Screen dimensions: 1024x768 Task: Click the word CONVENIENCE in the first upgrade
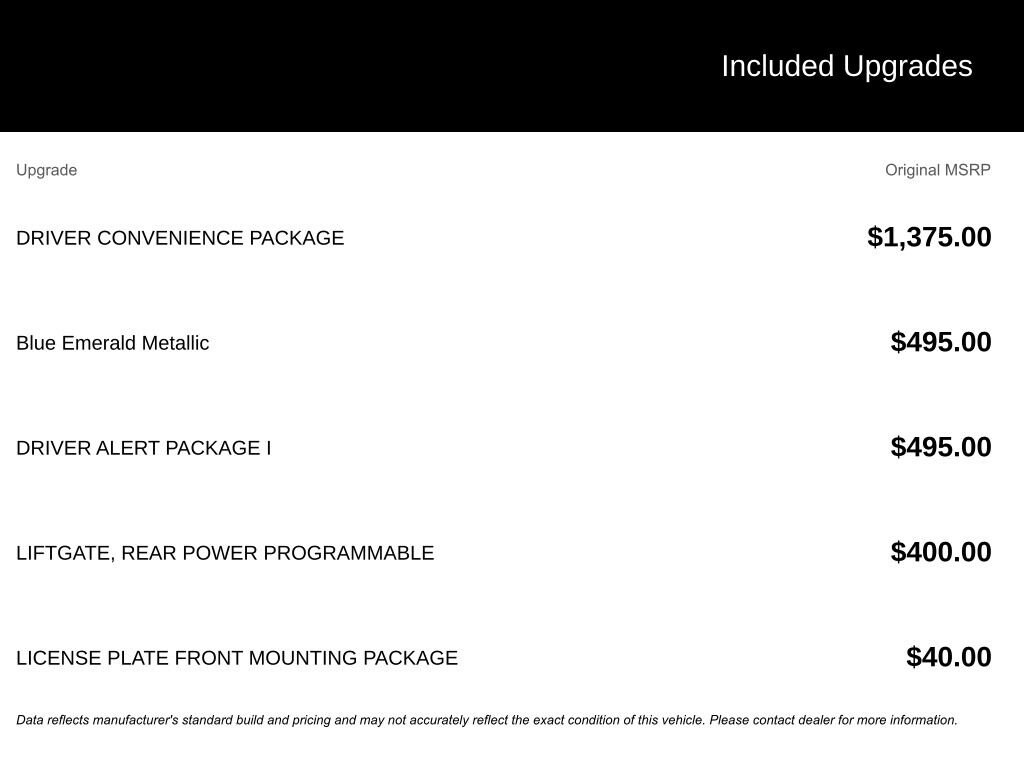click(170, 238)
